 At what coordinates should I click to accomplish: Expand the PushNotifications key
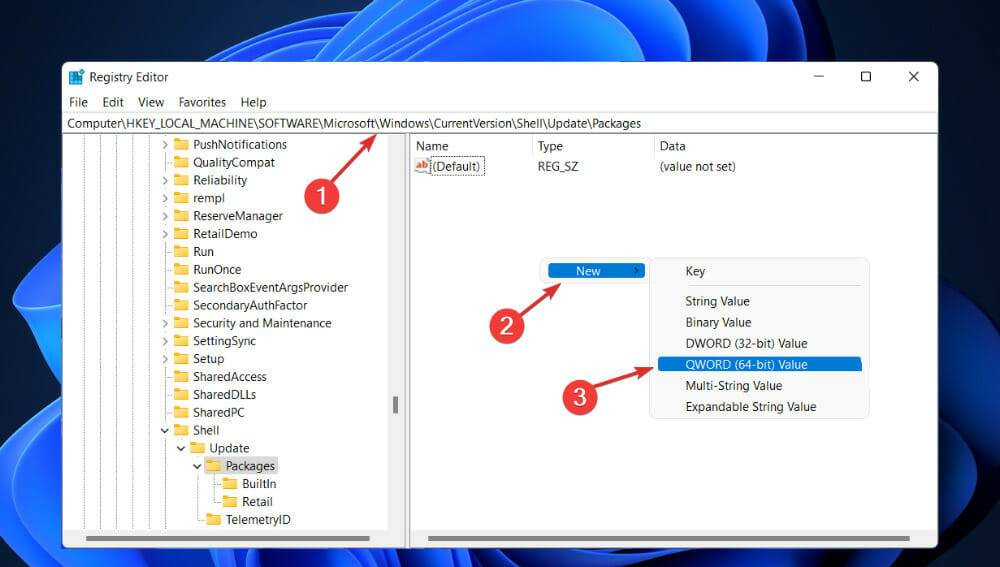[x=165, y=145]
